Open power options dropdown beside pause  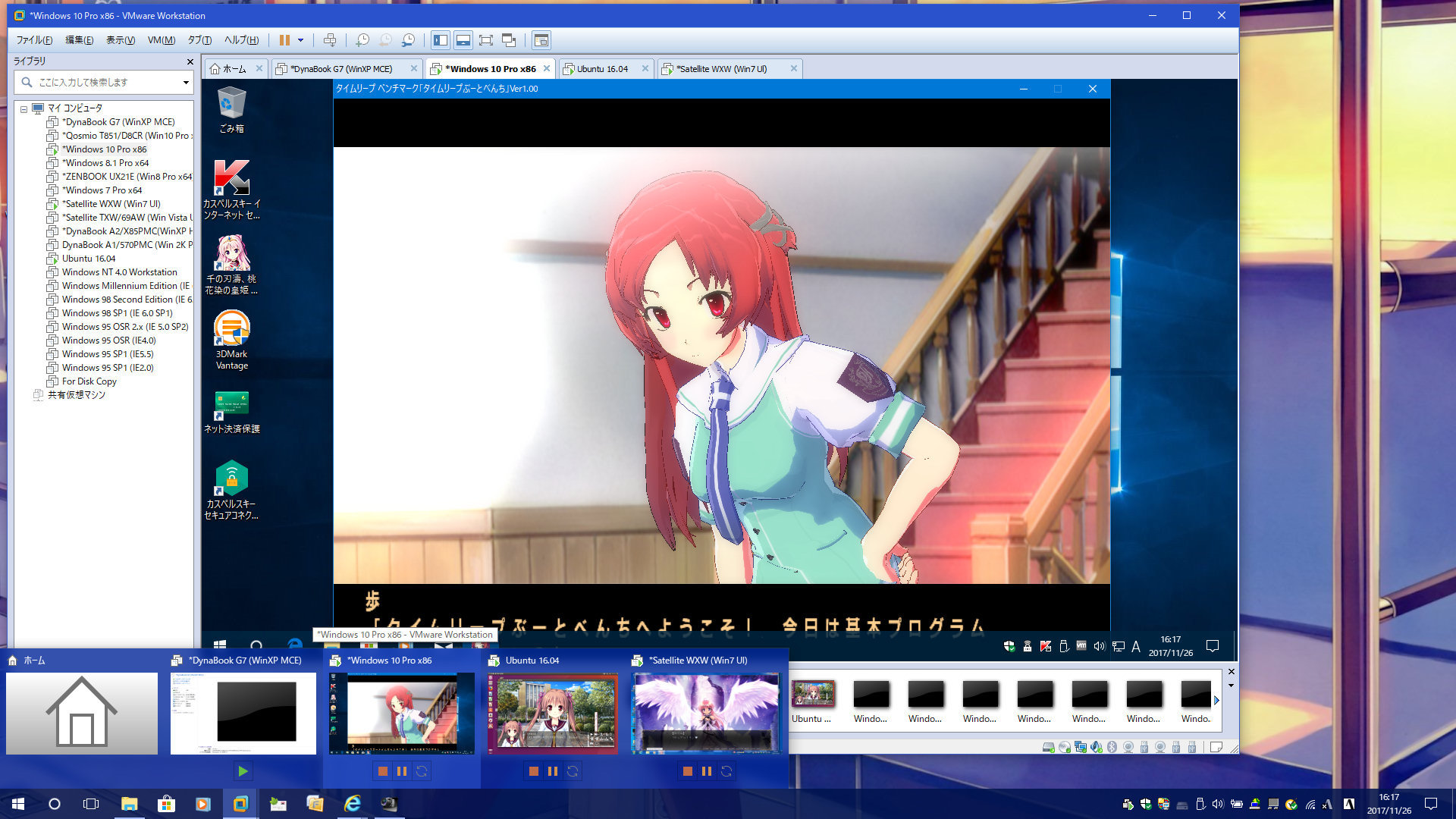click(x=301, y=40)
